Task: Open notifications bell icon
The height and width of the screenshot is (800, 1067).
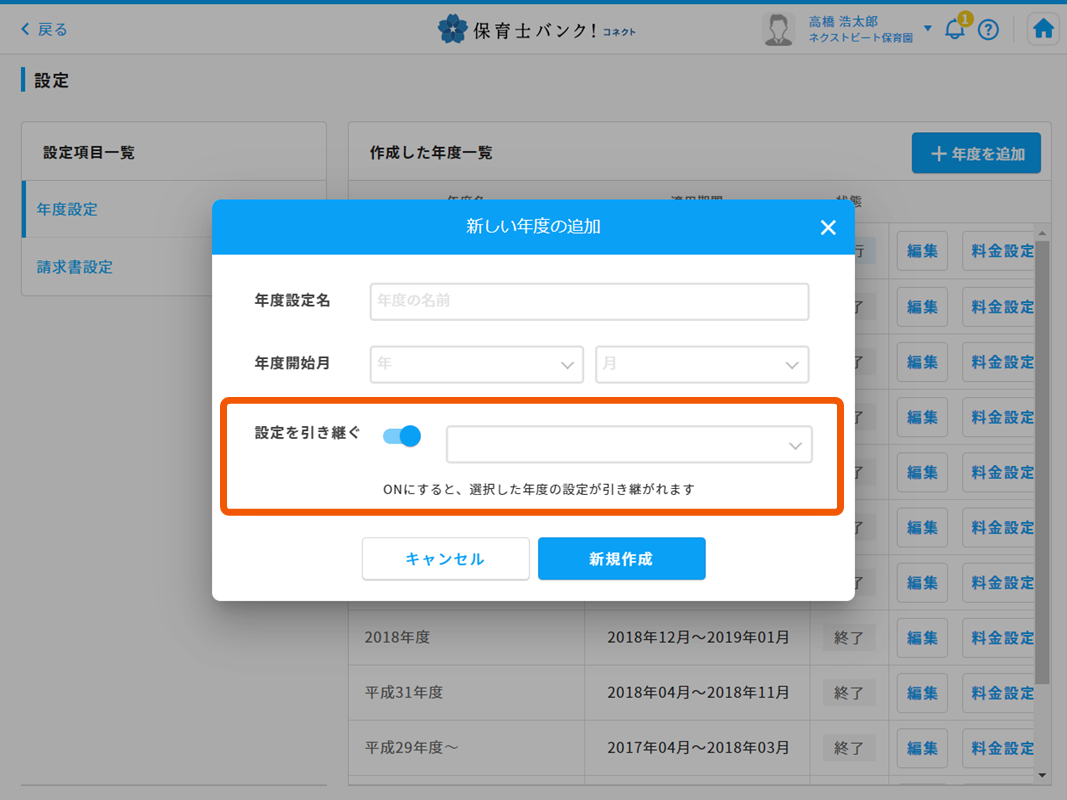Action: 955,29
